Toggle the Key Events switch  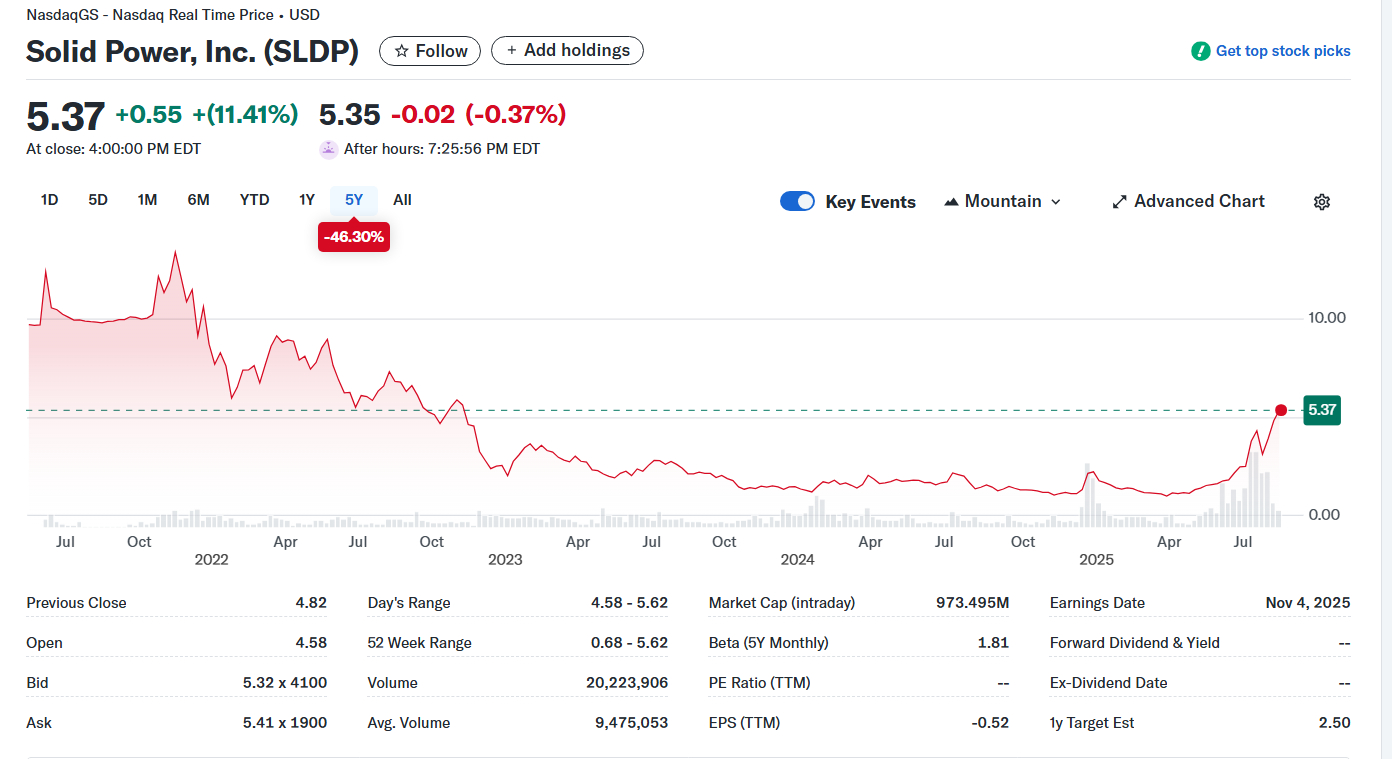click(797, 201)
